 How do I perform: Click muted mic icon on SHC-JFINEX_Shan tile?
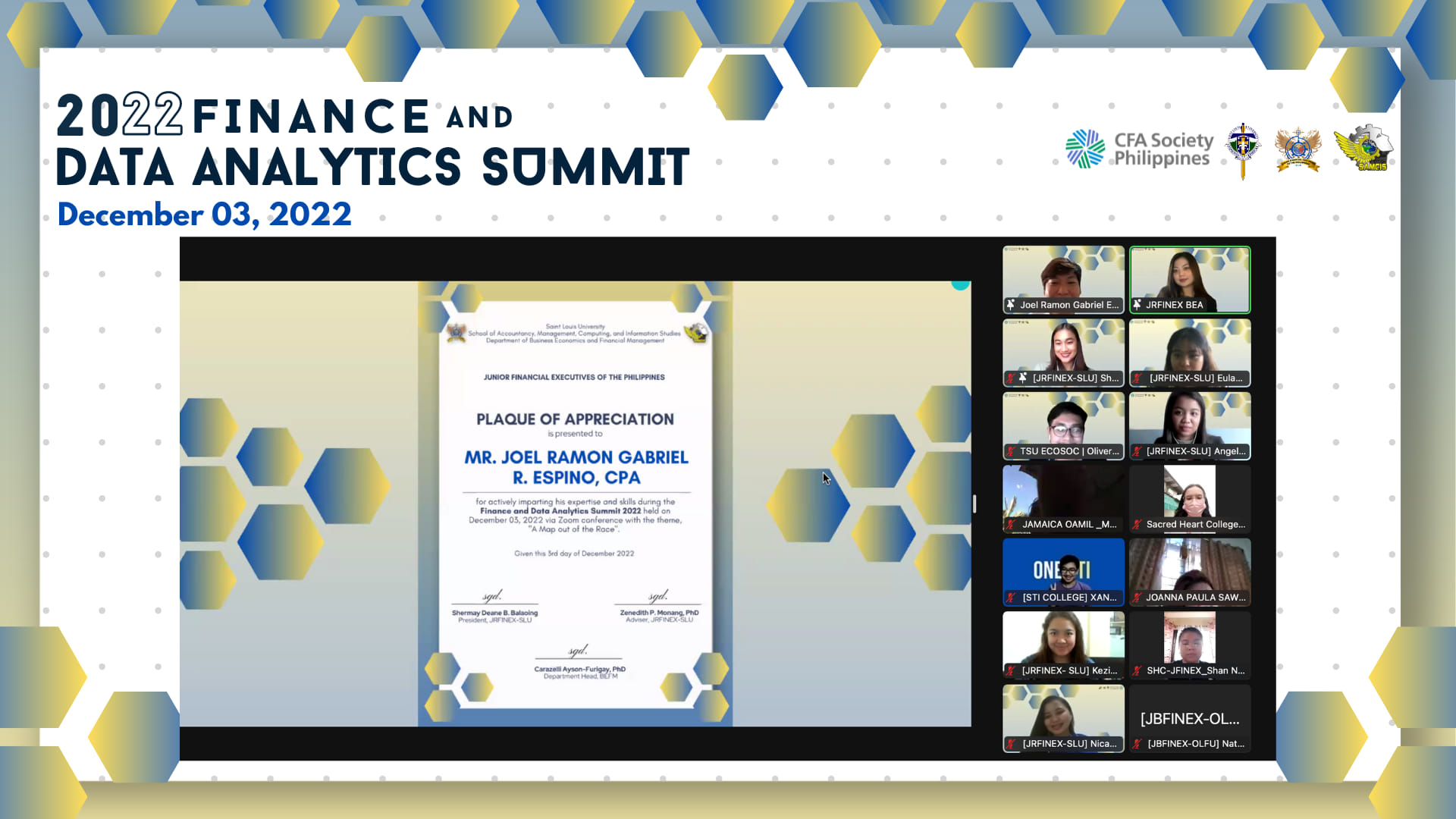point(1137,671)
